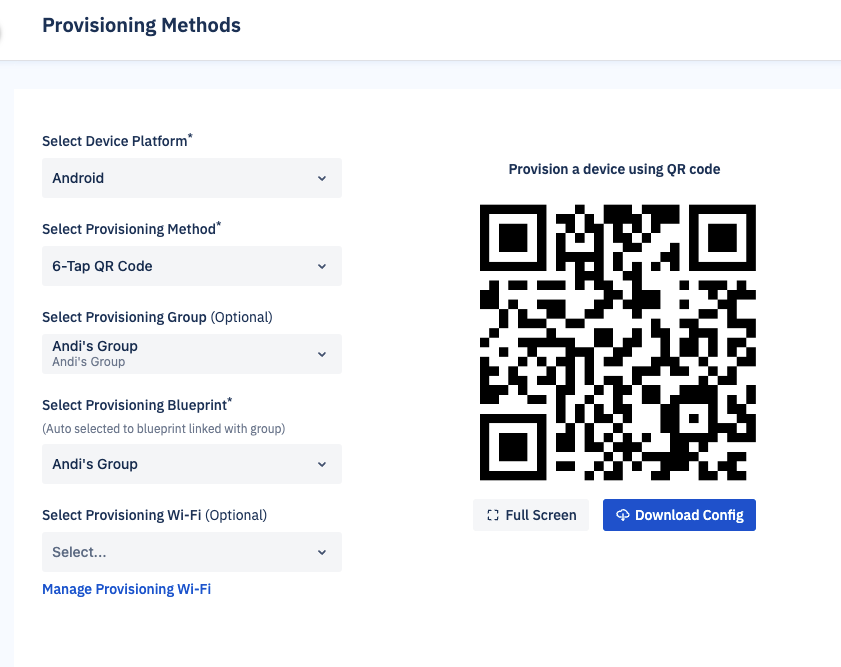
Task: Click the Download Config button
Action: coord(679,515)
